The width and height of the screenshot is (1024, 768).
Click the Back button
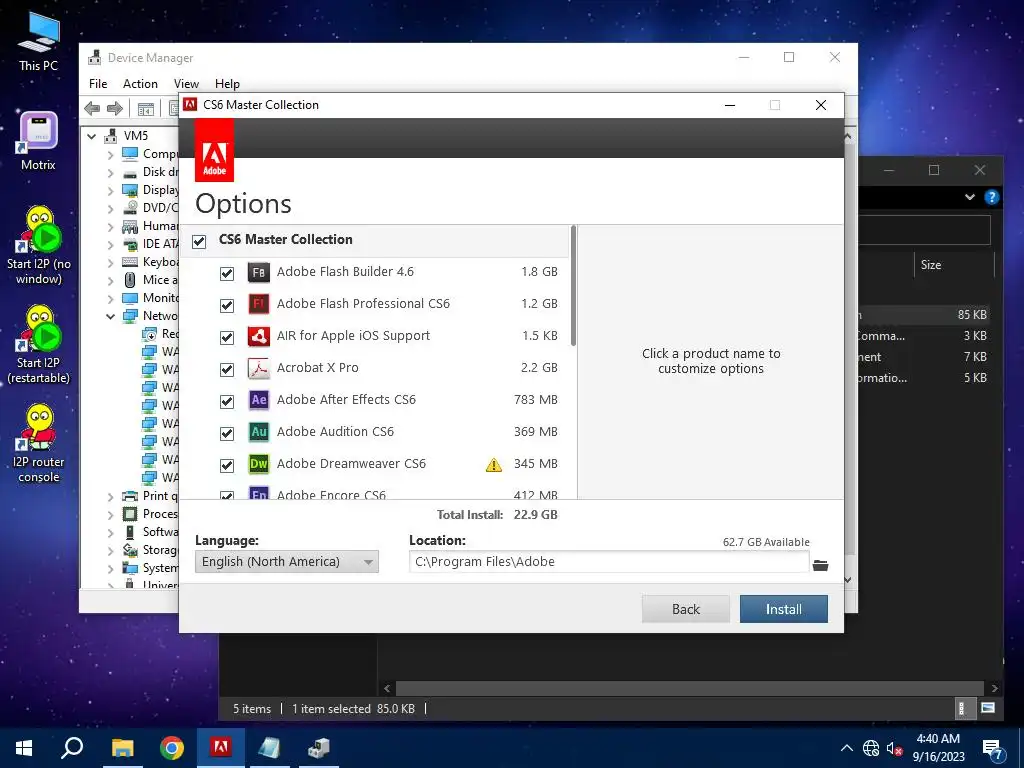tap(686, 609)
